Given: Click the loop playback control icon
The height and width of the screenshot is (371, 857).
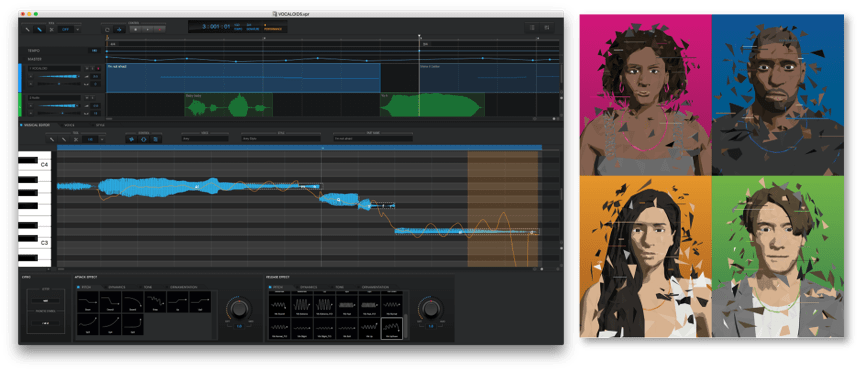Looking at the screenshot, I should (107, 30).
